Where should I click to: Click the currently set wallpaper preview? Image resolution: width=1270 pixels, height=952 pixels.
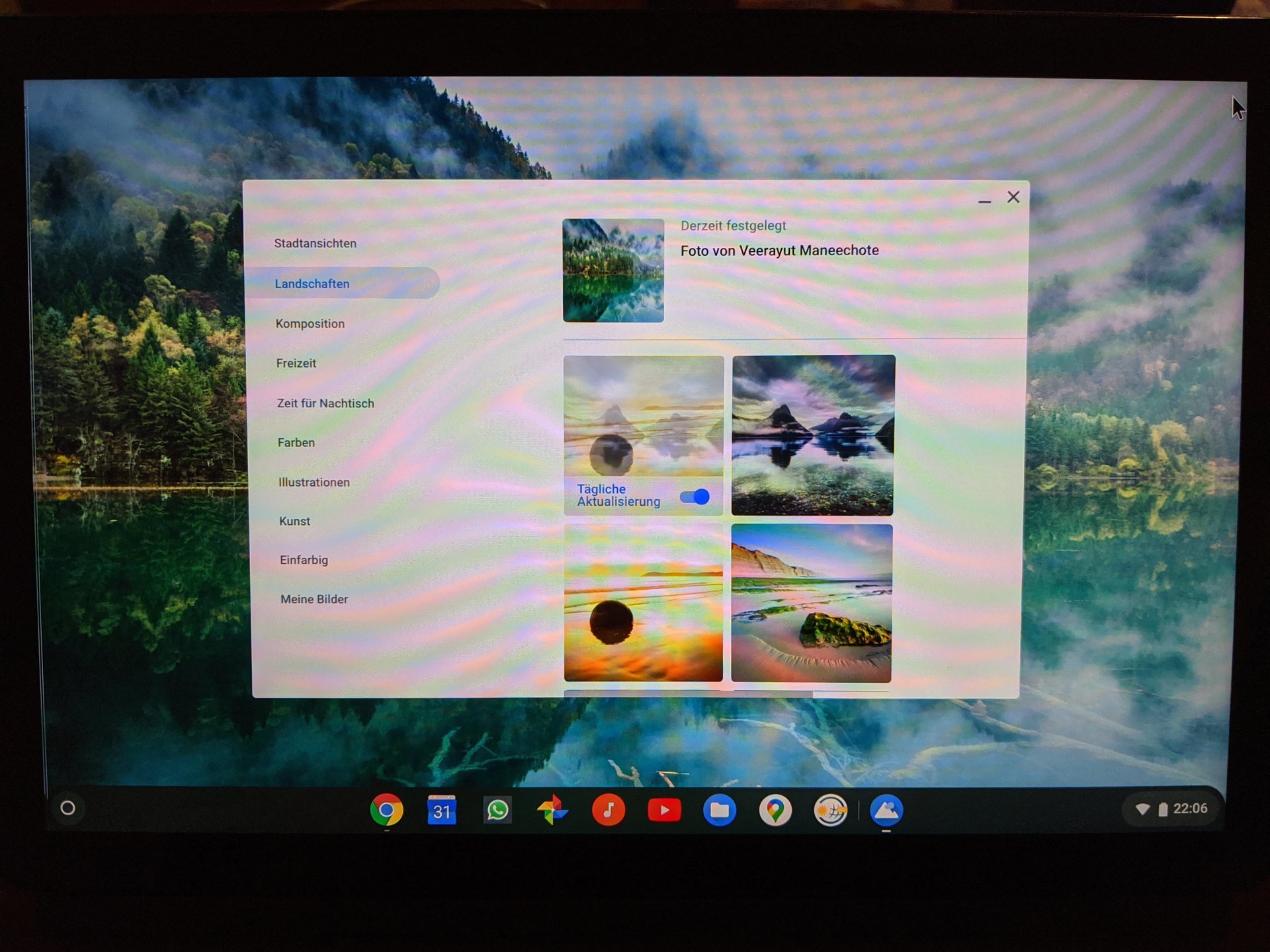[x=613, y=270]
